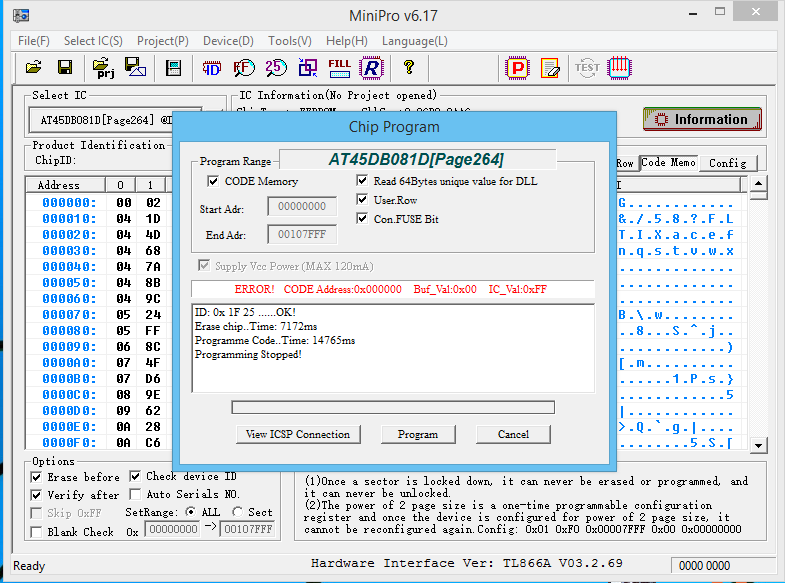Viewport: 785px width, 583px height.
Task: Open the Tools(V) menu
Action: 289,41
